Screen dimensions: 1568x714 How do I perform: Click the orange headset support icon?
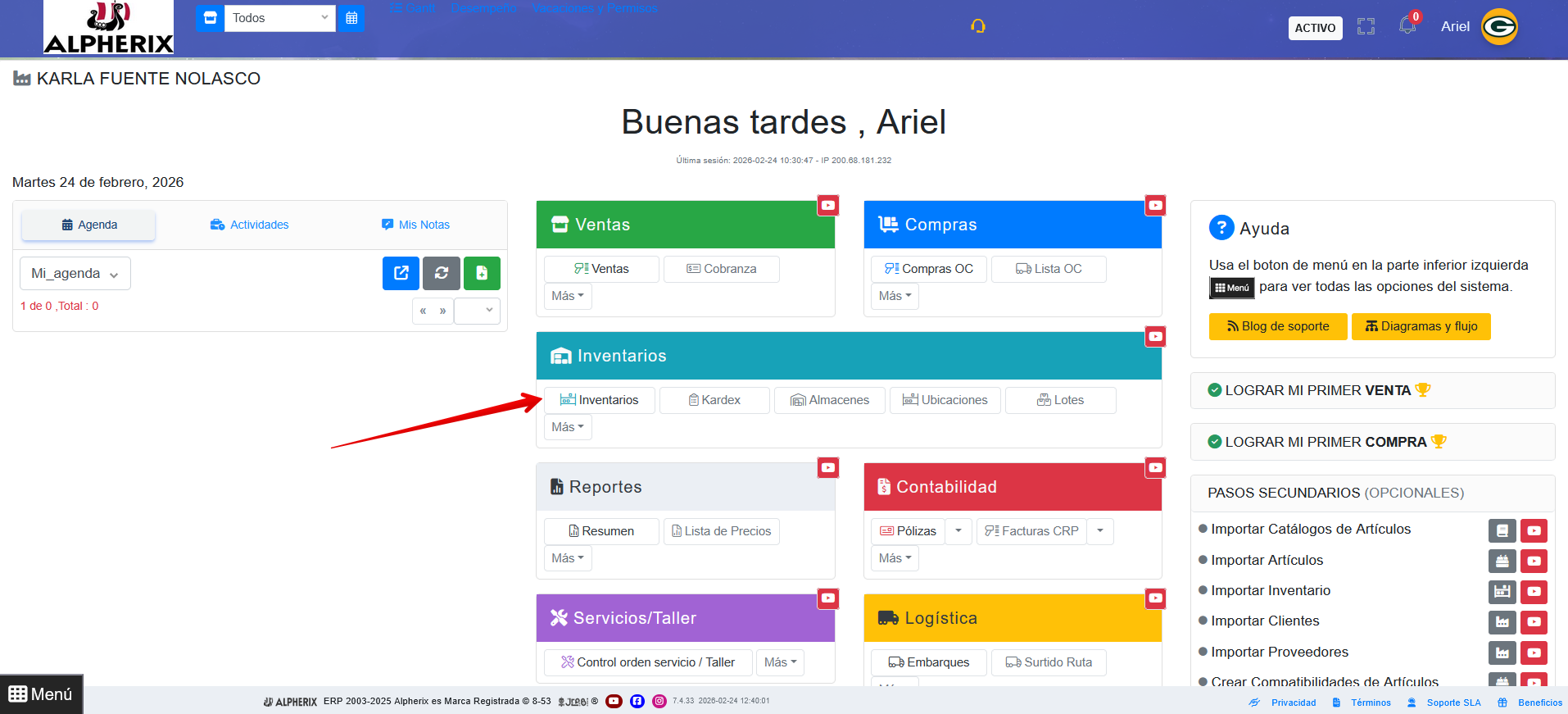coord(977,26)
